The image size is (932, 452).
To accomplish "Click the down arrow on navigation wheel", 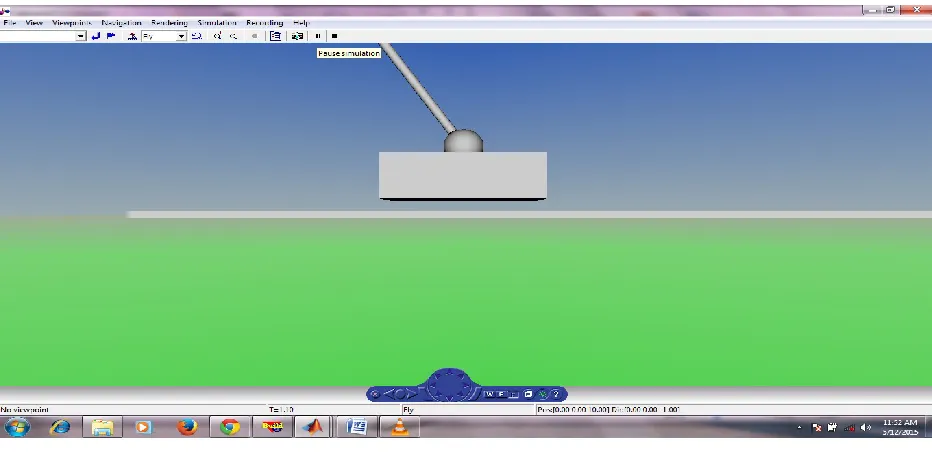I will [449, 398].
